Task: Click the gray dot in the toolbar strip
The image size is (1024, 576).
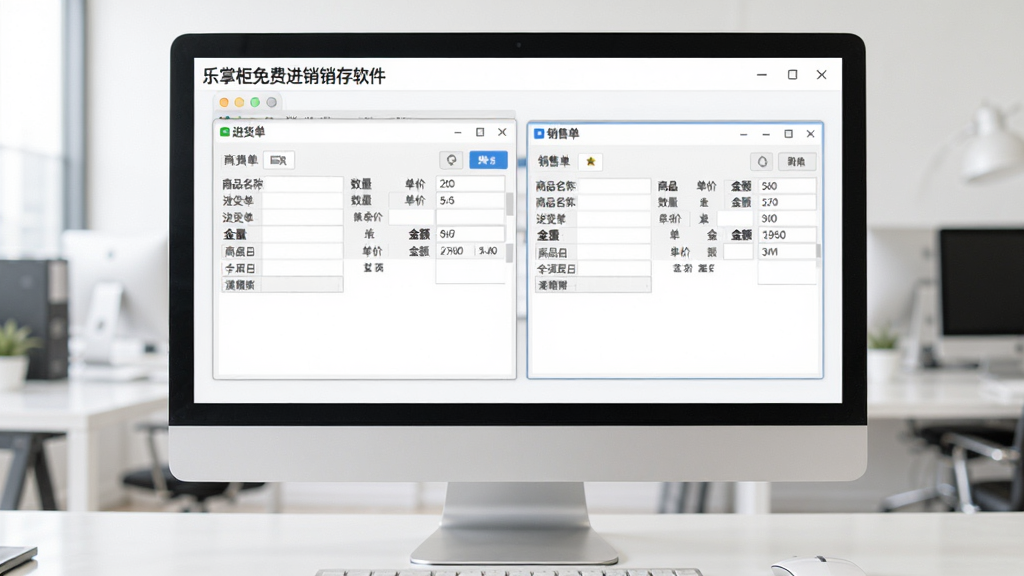Action: (271, 103)
